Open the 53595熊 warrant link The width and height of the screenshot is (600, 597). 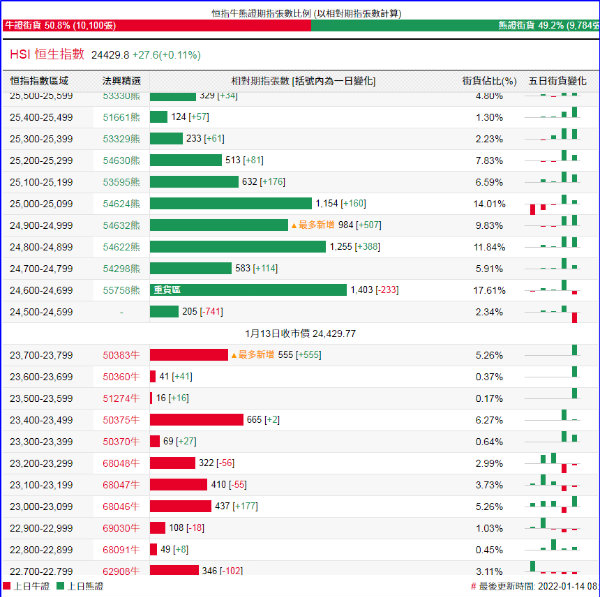coord(121,182)
